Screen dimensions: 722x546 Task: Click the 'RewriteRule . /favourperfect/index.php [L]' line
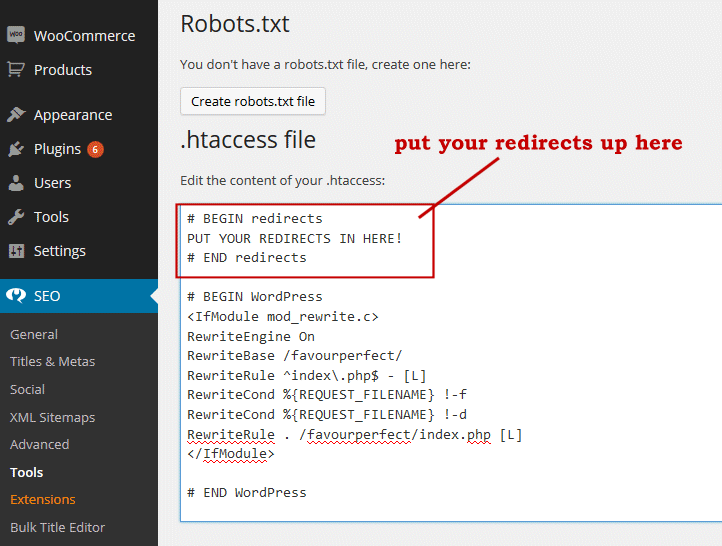[355, 435]
